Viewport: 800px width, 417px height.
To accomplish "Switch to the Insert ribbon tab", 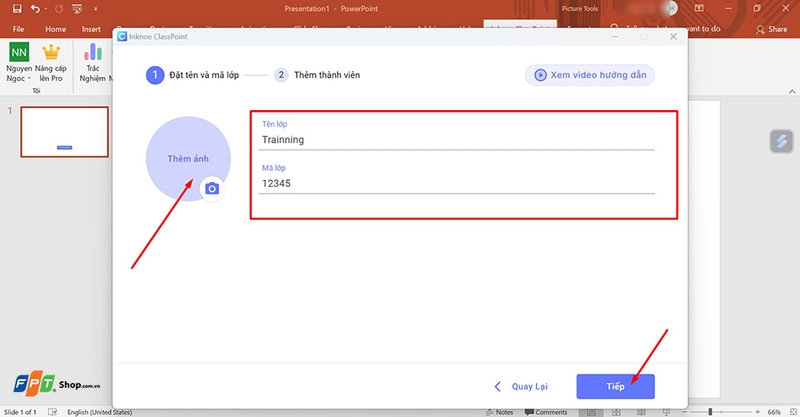I will 91,29.
